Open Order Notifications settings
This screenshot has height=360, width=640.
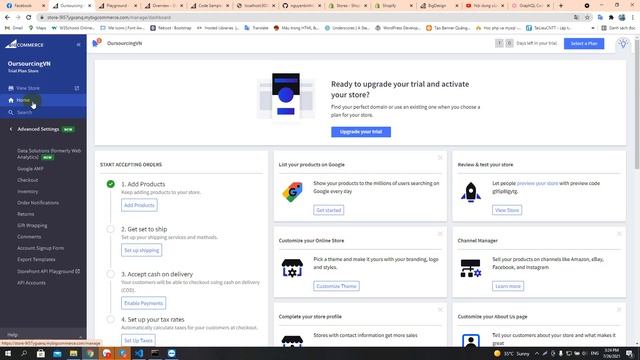tap(38, 203)
